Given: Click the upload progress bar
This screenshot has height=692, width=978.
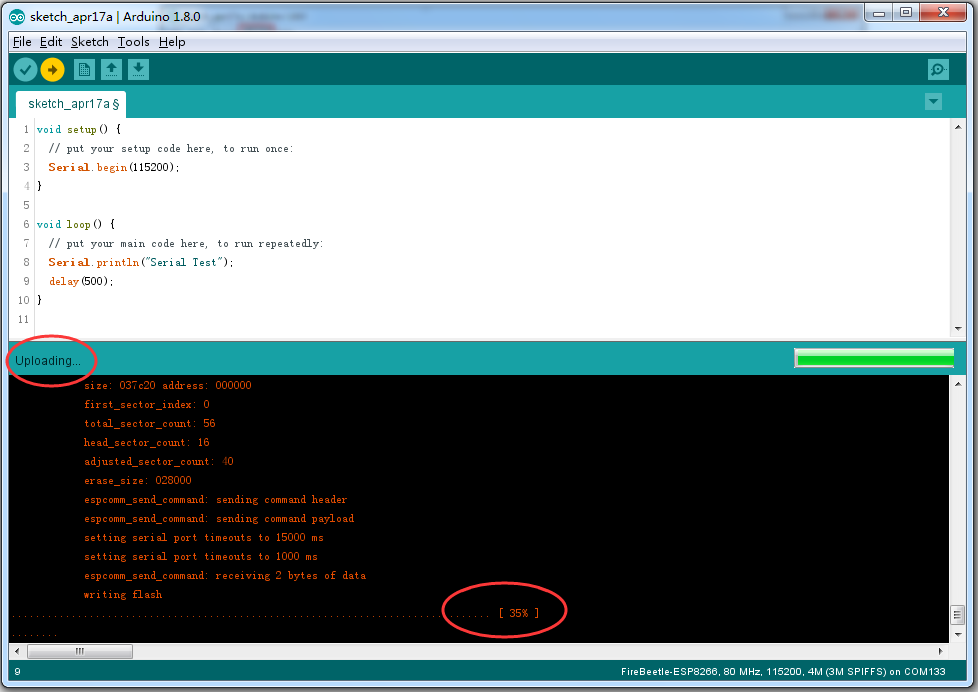Looking at the screenshot, I should point(874,358).
